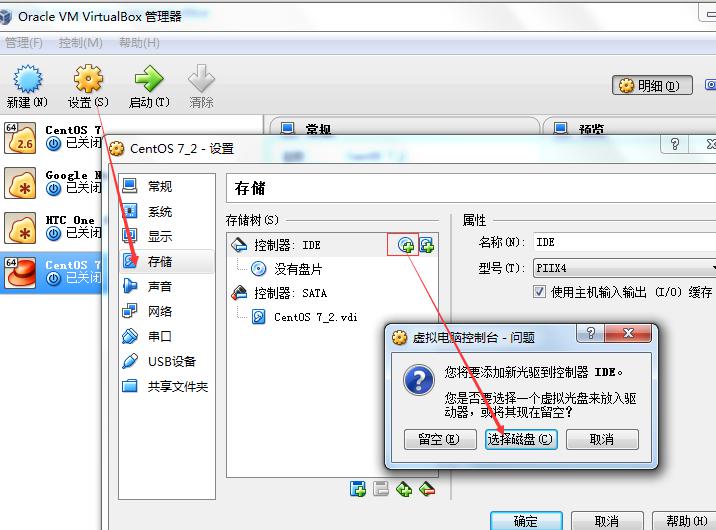Open the 共享文件夹 (Shared folders) category
This screenshot has height=530, width=716.
167,387
